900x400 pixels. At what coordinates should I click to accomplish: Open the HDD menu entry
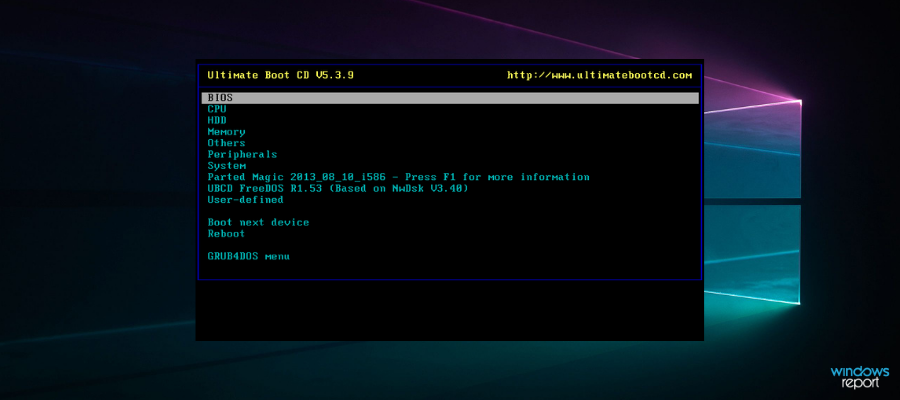pos(217,121)
